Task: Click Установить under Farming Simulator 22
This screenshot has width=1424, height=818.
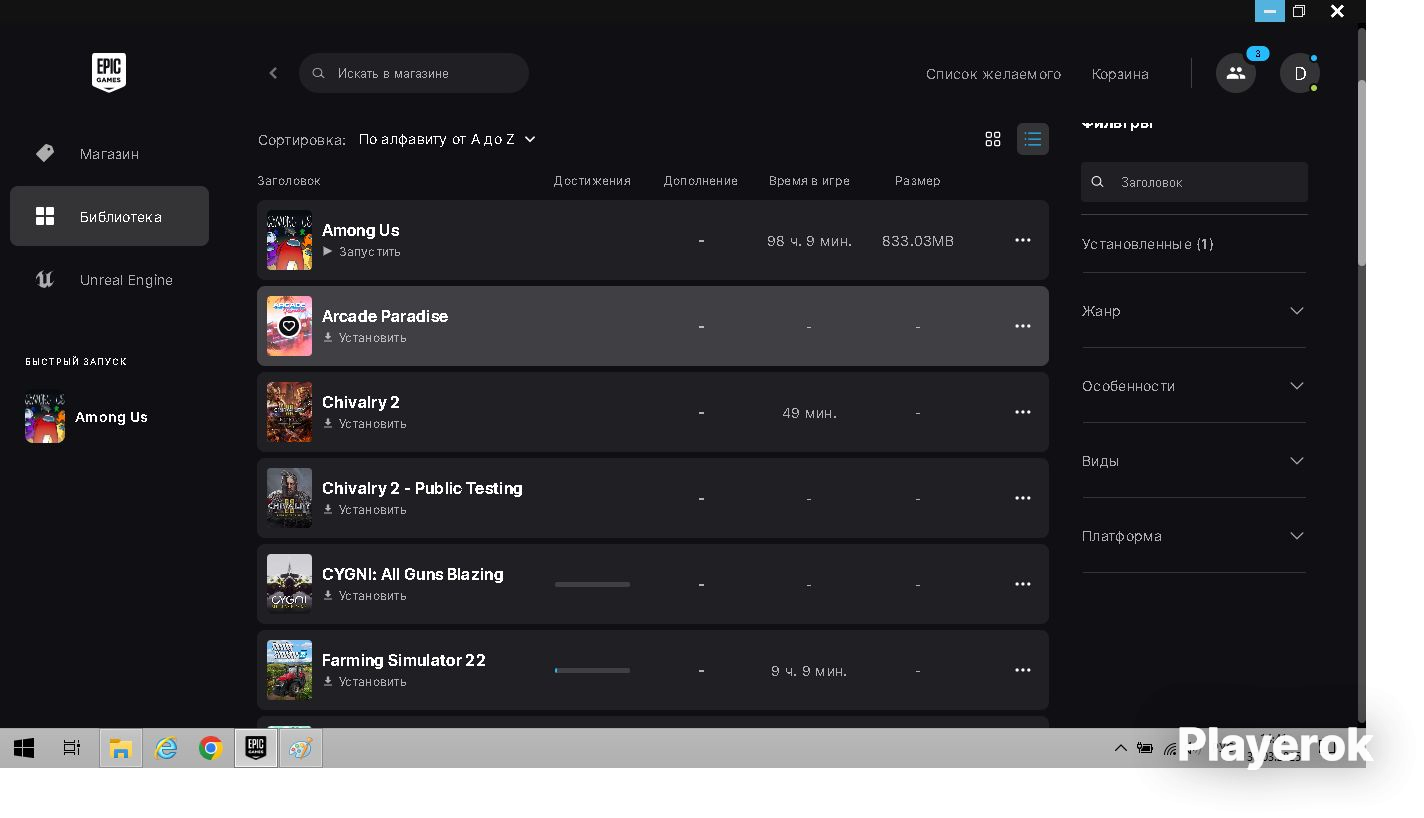Action: click(365, 682)
